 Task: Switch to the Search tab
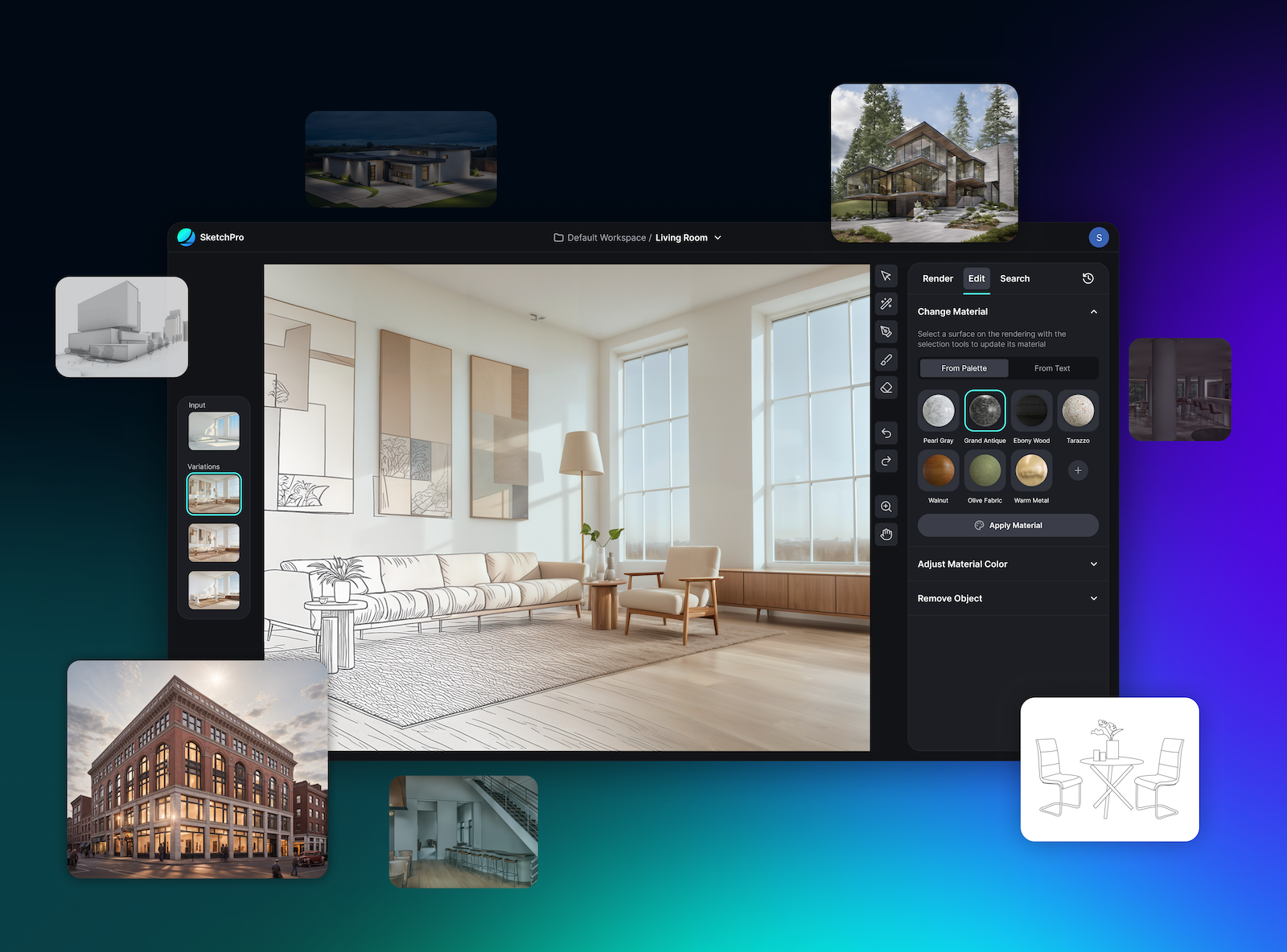(1014, 278)
